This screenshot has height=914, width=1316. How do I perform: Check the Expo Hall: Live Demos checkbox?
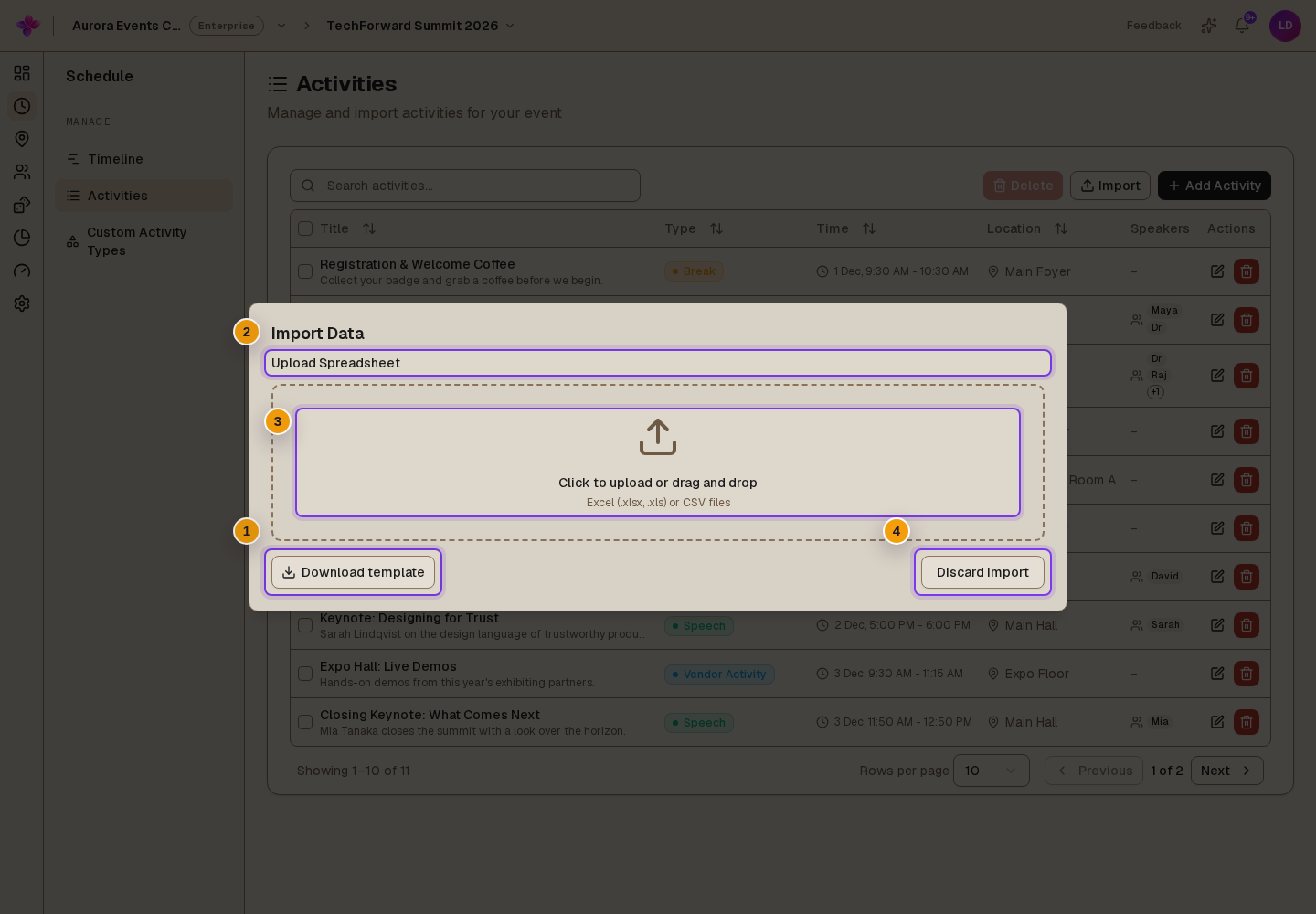click(305, 674)
